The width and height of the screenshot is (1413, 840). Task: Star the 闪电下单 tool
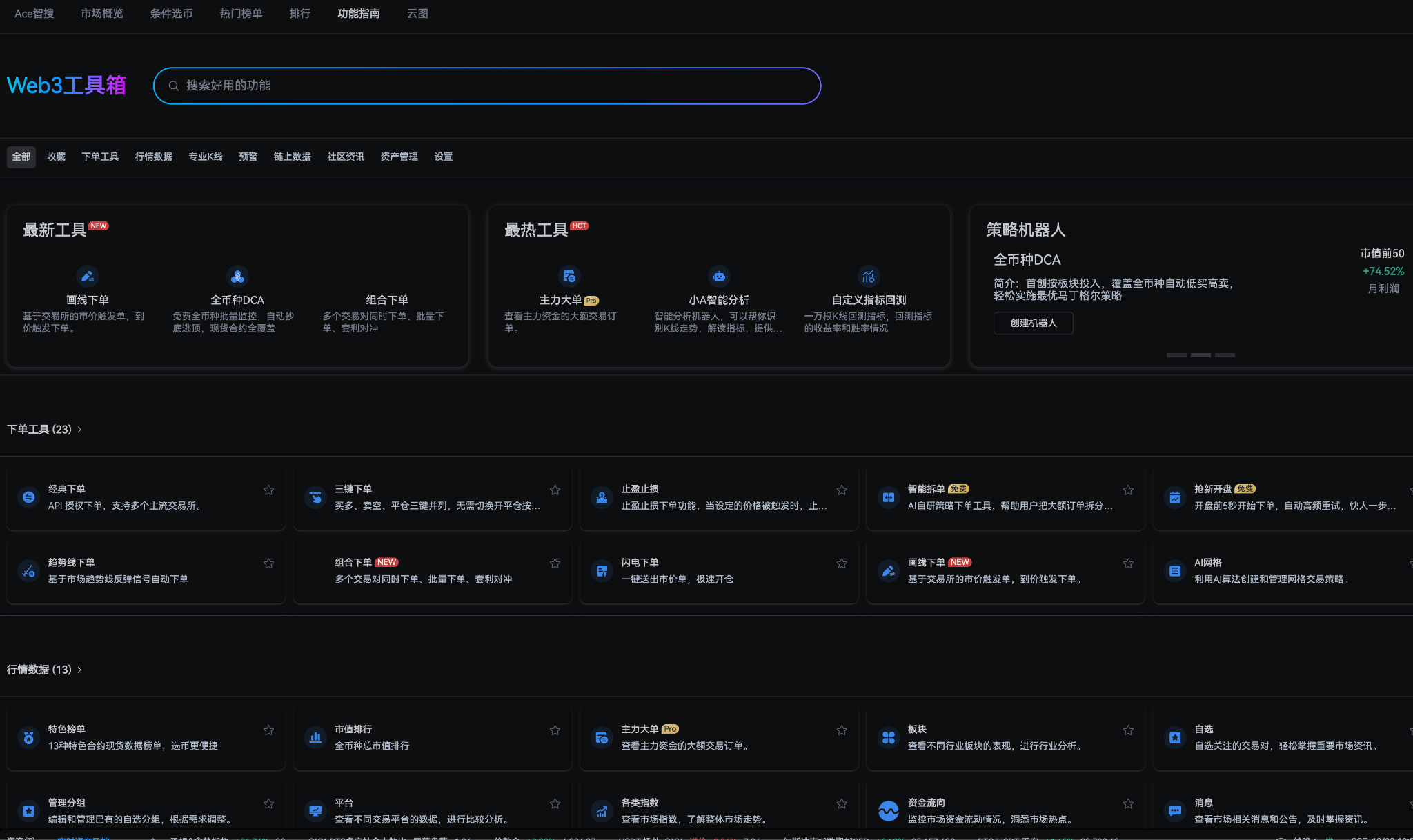pos(842,564)
